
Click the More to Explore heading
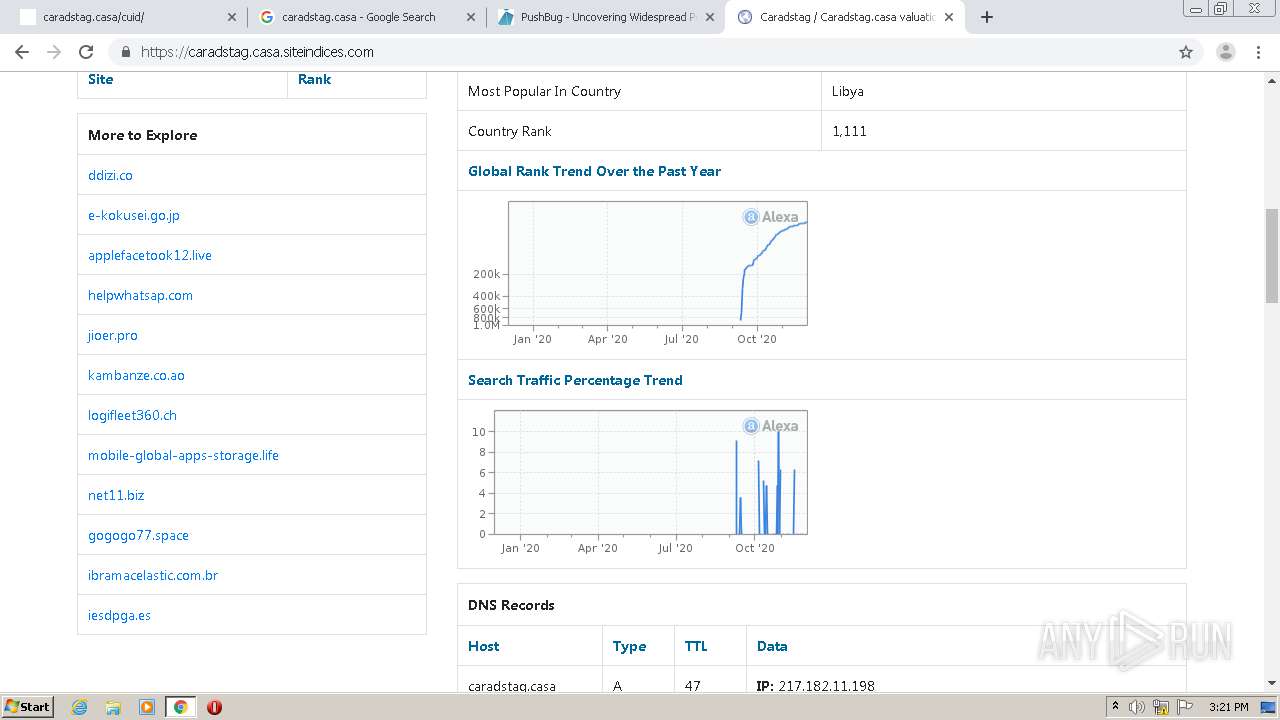click(x=142, y=135)
